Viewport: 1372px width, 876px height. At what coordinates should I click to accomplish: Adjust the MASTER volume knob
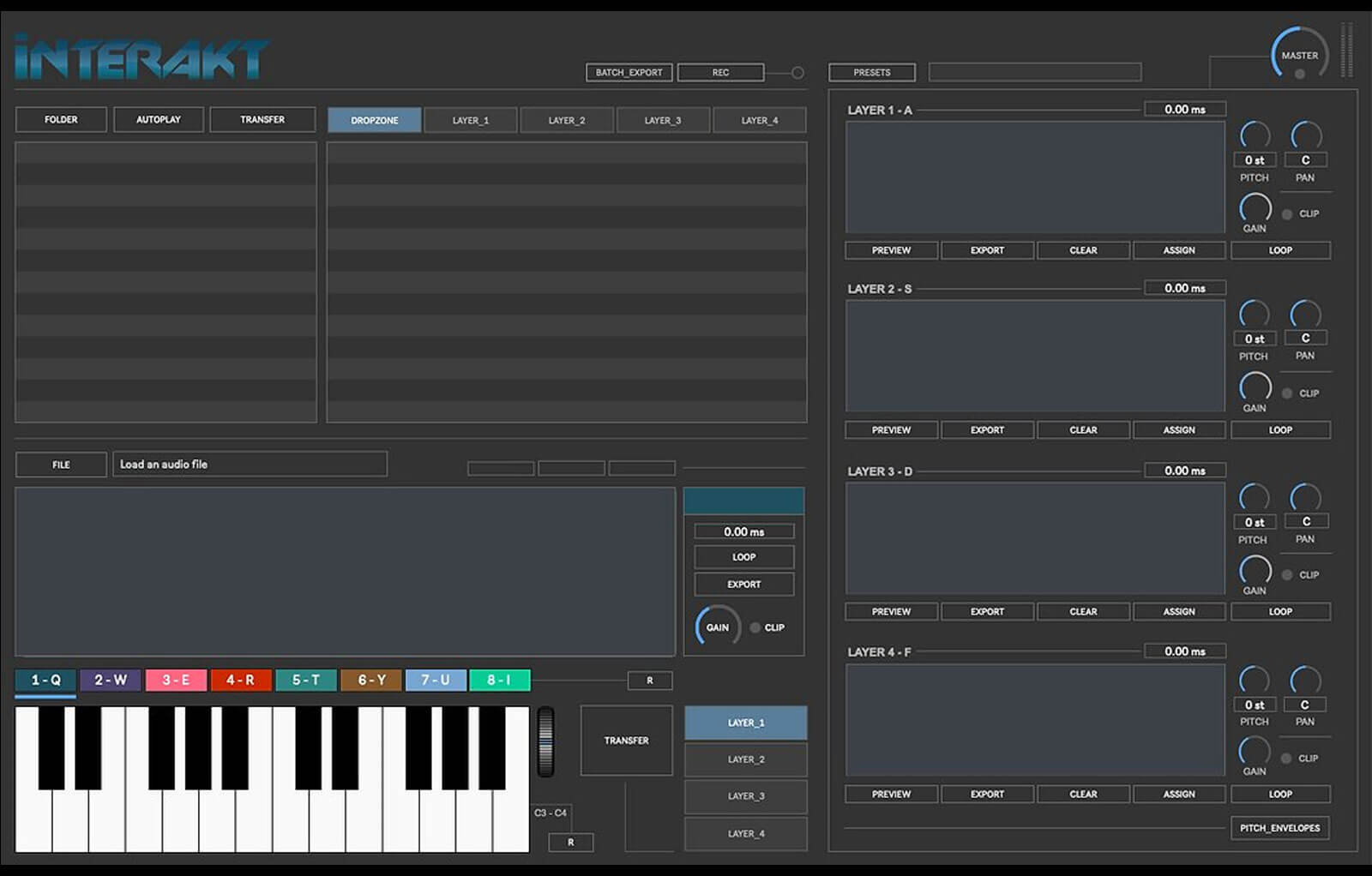pos(1299,55)
